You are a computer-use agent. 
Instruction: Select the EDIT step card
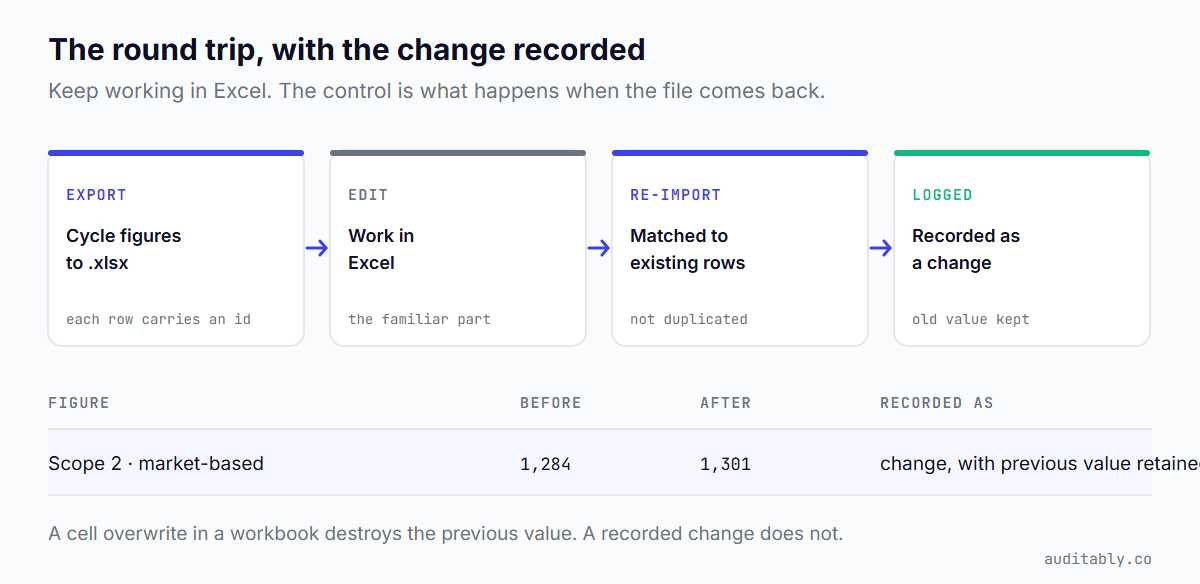click(458, 248)
